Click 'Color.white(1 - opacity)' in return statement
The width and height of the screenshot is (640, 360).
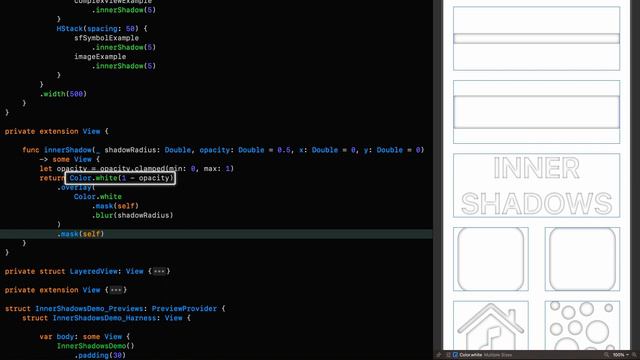coord(121,178)
